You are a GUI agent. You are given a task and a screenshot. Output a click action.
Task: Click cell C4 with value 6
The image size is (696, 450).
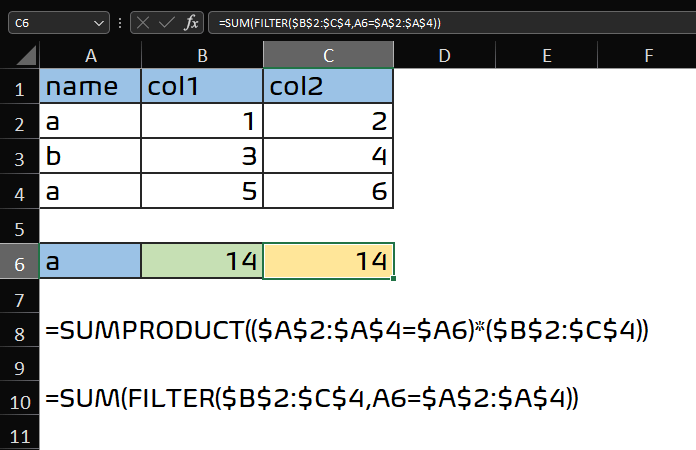click(328, 191)
